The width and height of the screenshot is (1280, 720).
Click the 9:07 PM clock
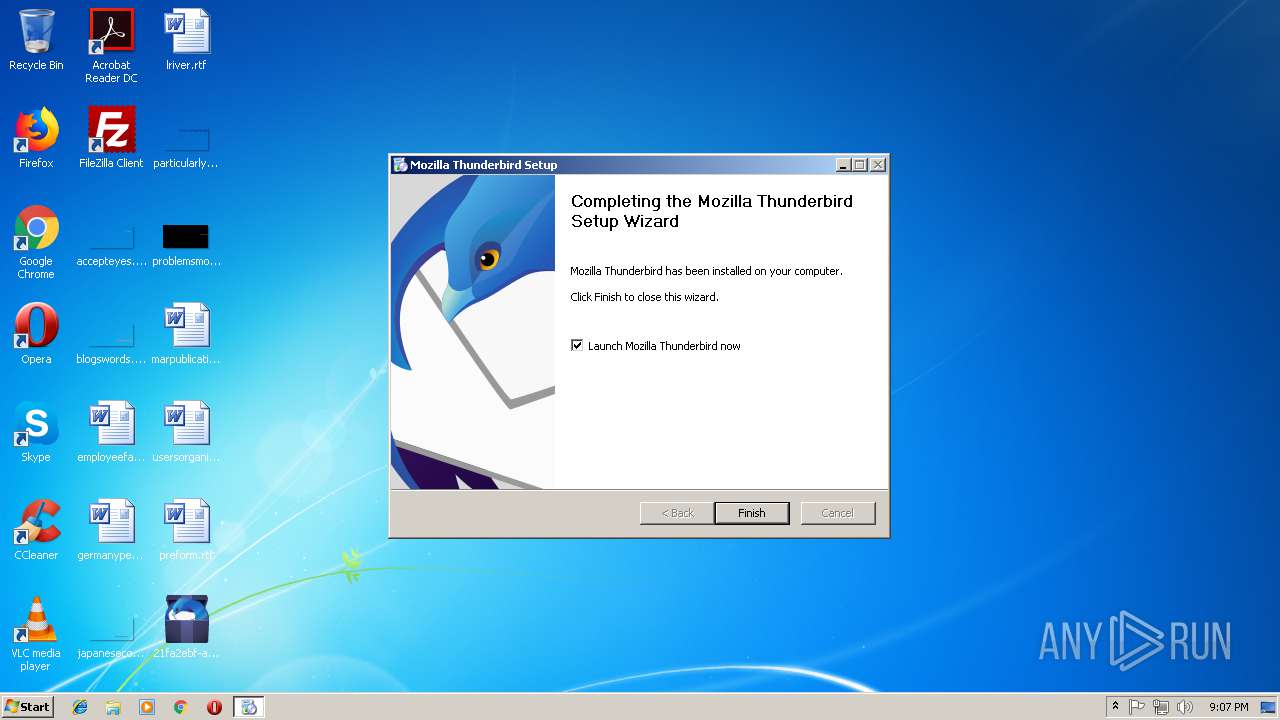[1228, 707]
